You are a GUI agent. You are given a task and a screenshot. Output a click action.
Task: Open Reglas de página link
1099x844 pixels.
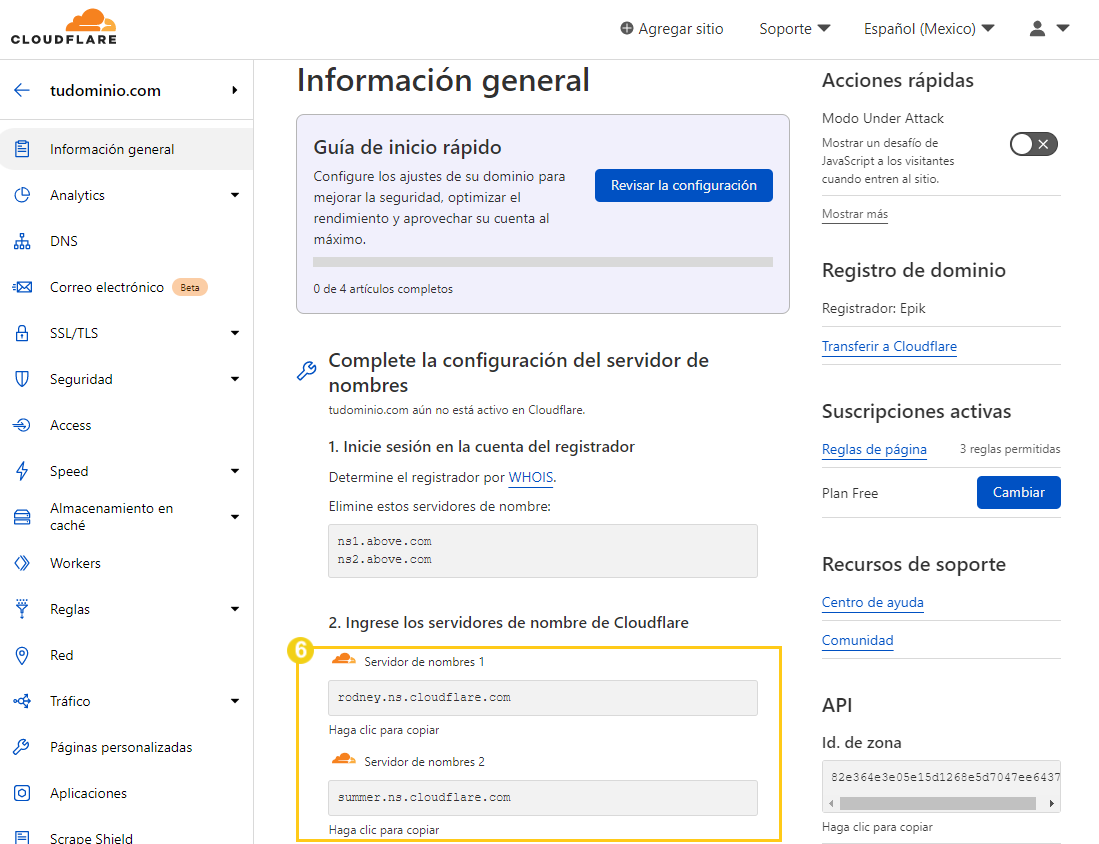[874, 449]
